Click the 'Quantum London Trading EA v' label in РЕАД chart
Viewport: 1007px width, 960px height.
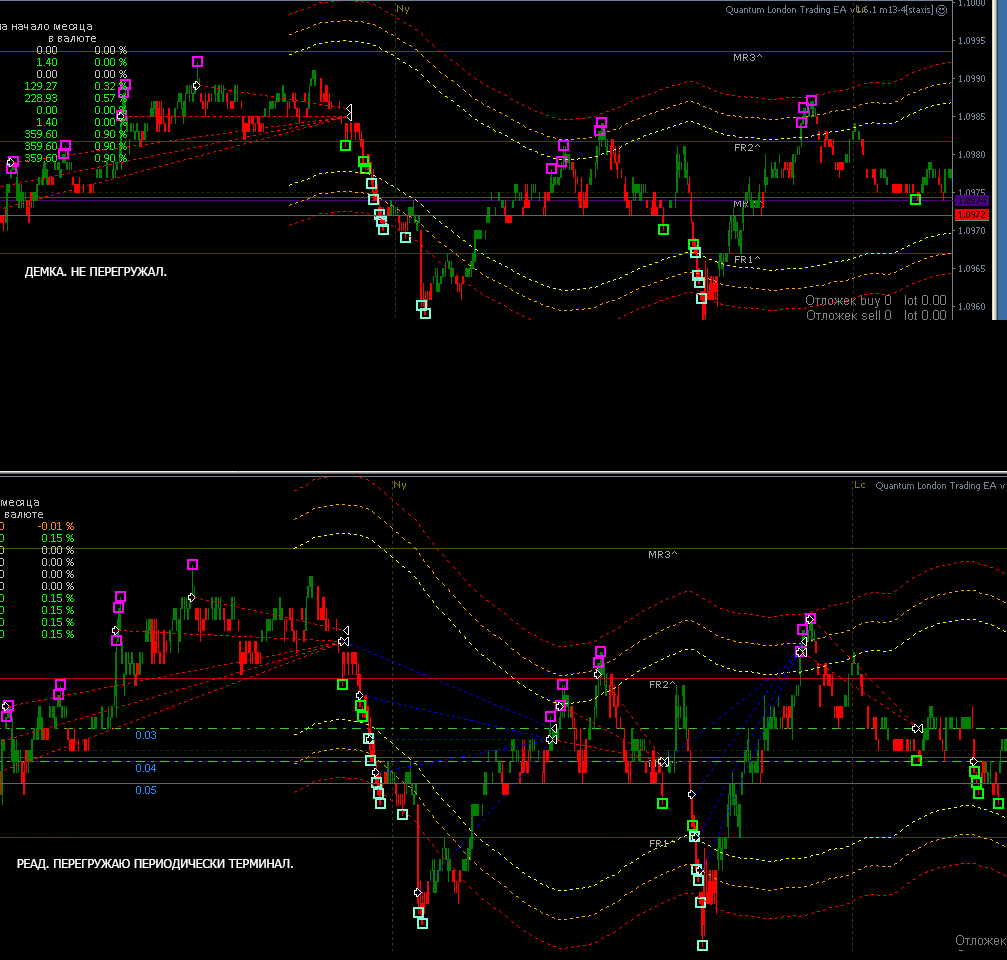tap(941, 485)
